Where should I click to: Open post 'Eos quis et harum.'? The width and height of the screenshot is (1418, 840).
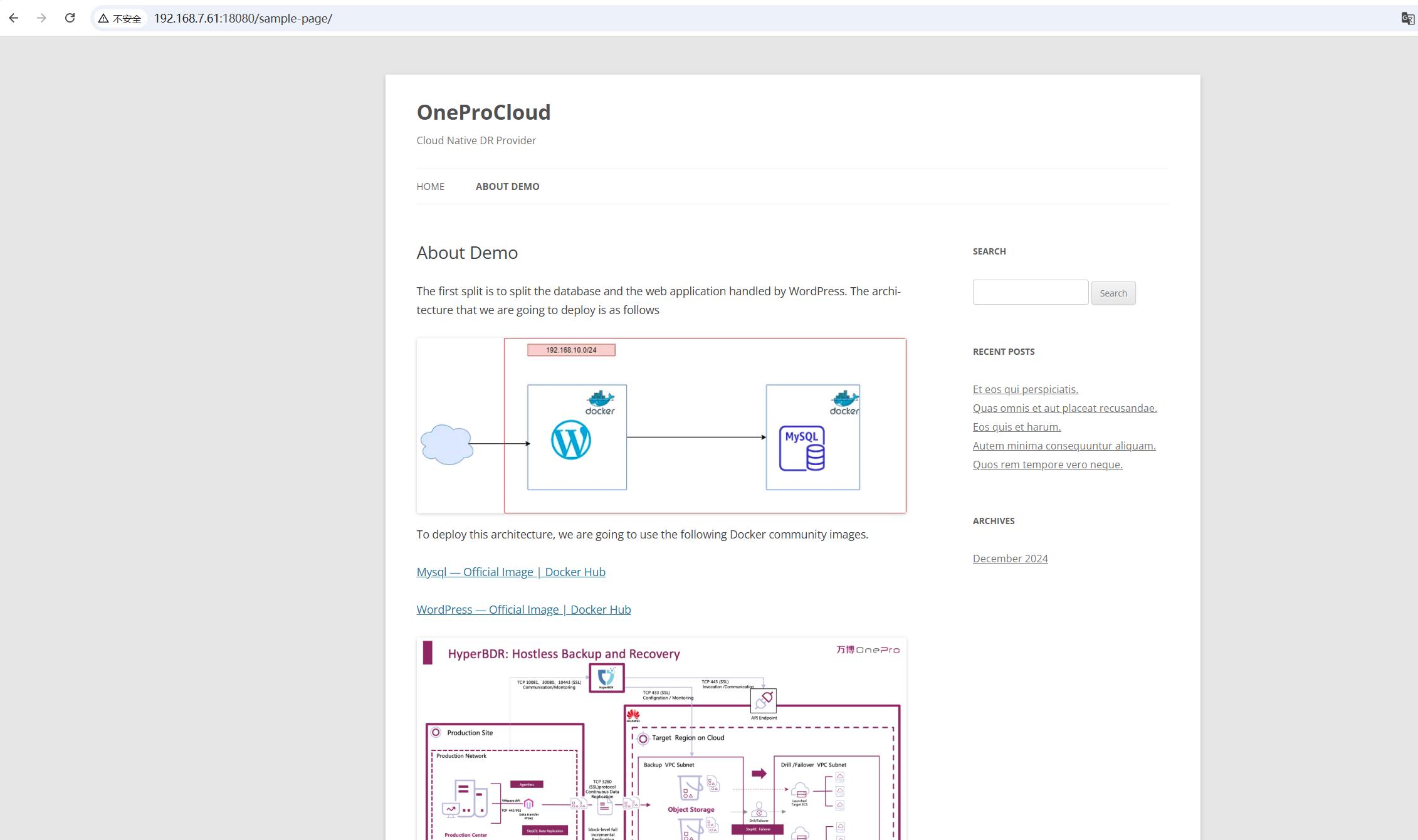tap(1016, 427)
